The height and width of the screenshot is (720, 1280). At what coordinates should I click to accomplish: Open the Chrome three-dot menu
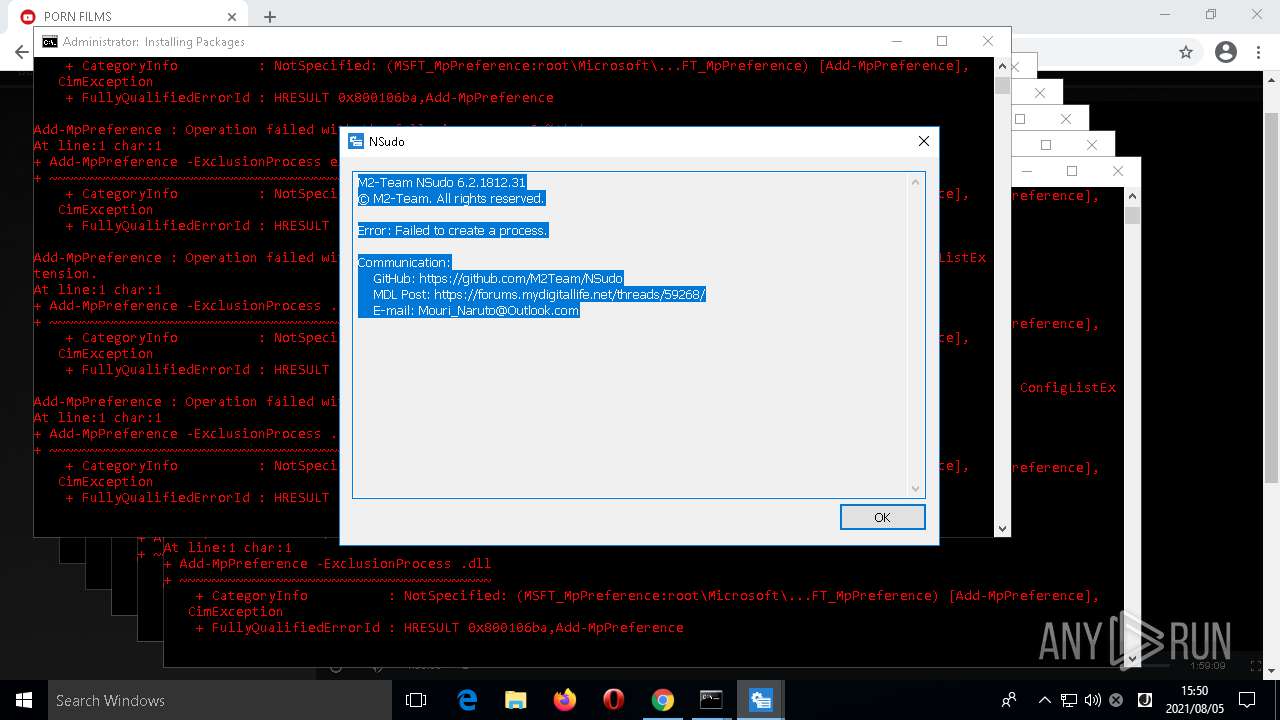(1260, 53)
